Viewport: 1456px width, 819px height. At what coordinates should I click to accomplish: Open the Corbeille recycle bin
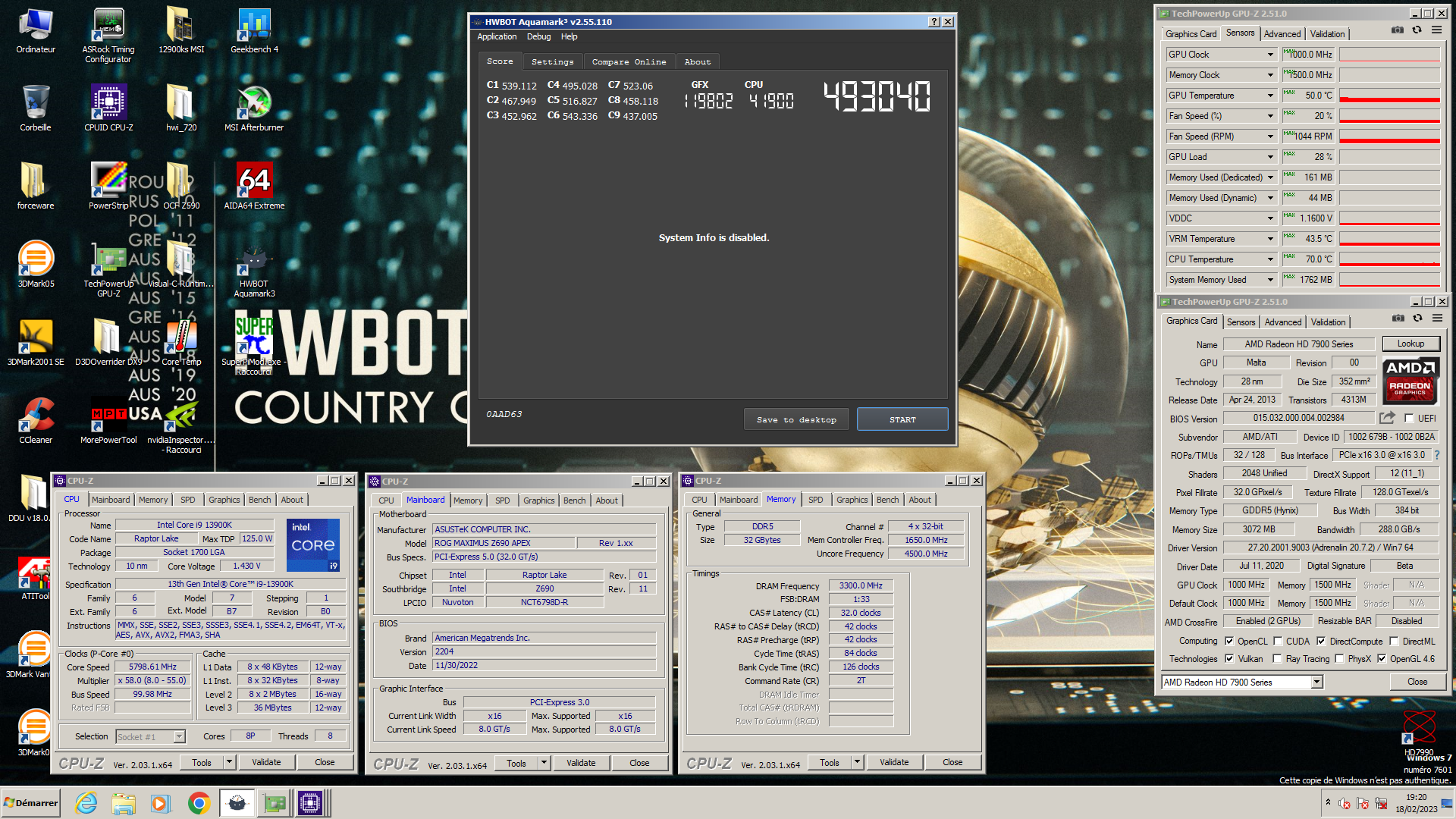tap(36, 108)
